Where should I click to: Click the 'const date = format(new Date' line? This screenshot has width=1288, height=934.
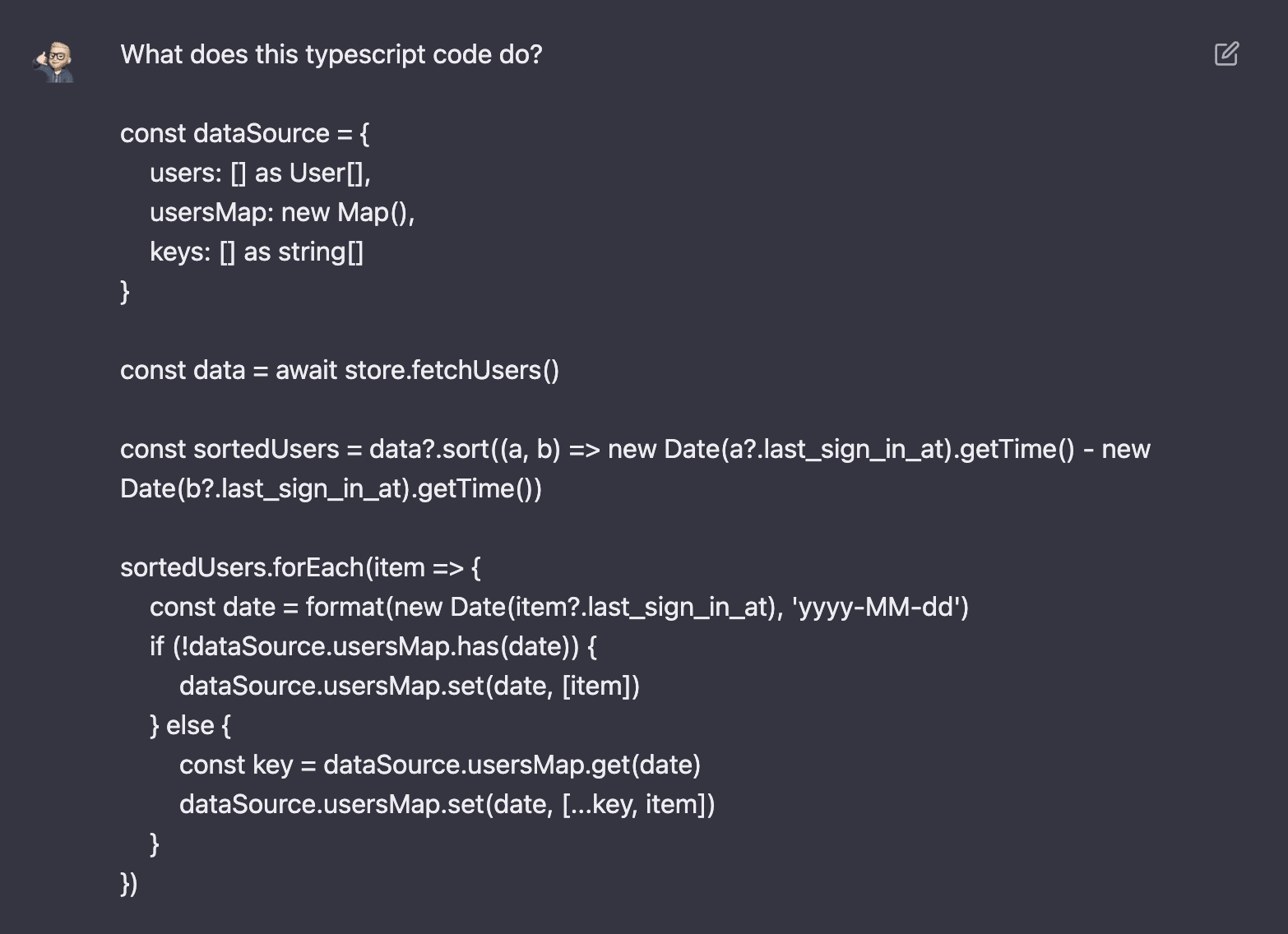click(559, 607)
